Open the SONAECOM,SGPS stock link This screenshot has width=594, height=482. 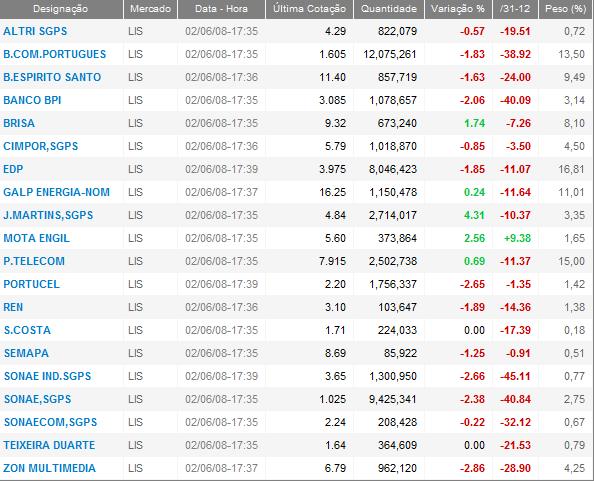[50, 422]
